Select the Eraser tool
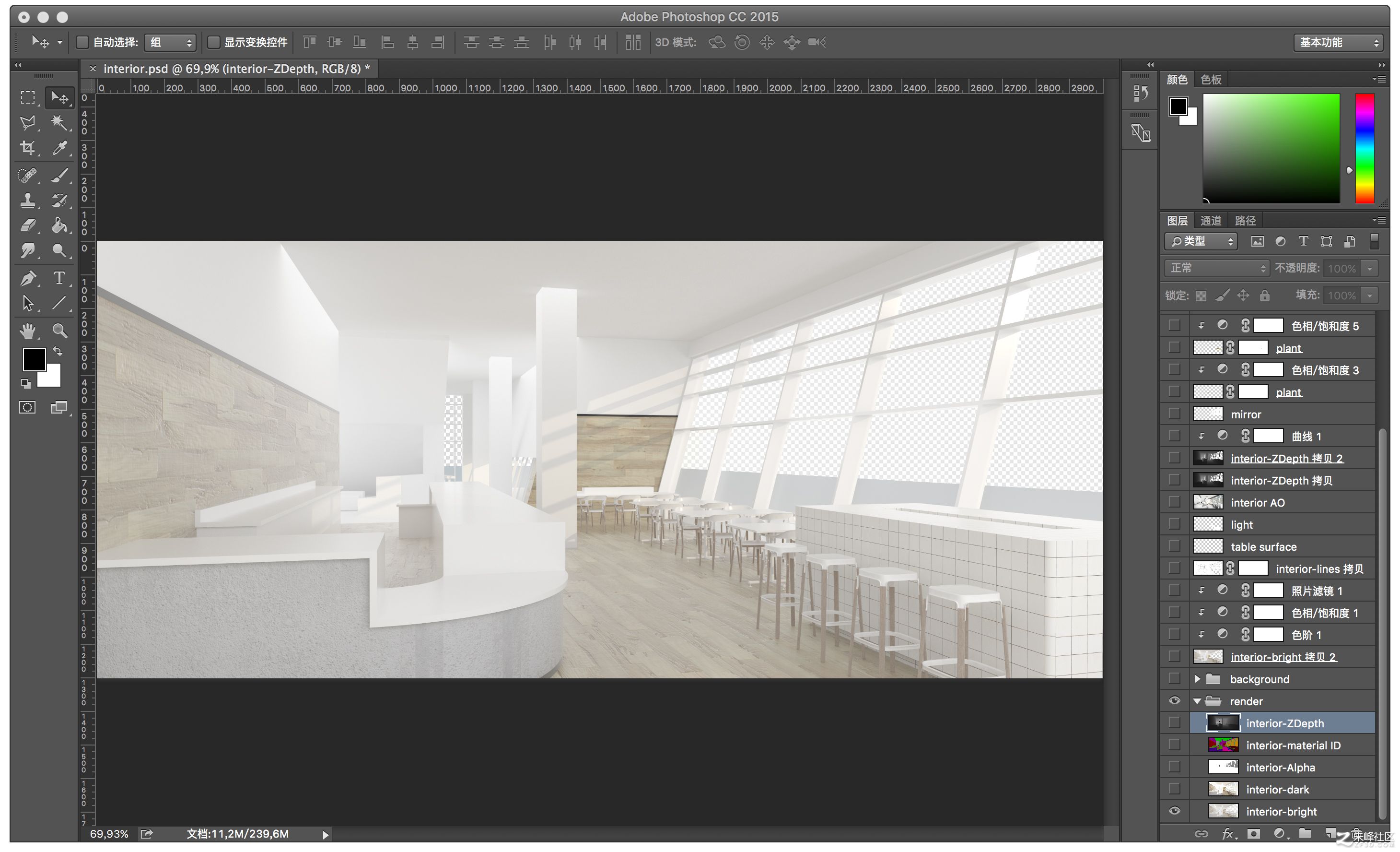Image resolution: width=1400 pixels, height=852 pixels. click(x=27, y=225)
